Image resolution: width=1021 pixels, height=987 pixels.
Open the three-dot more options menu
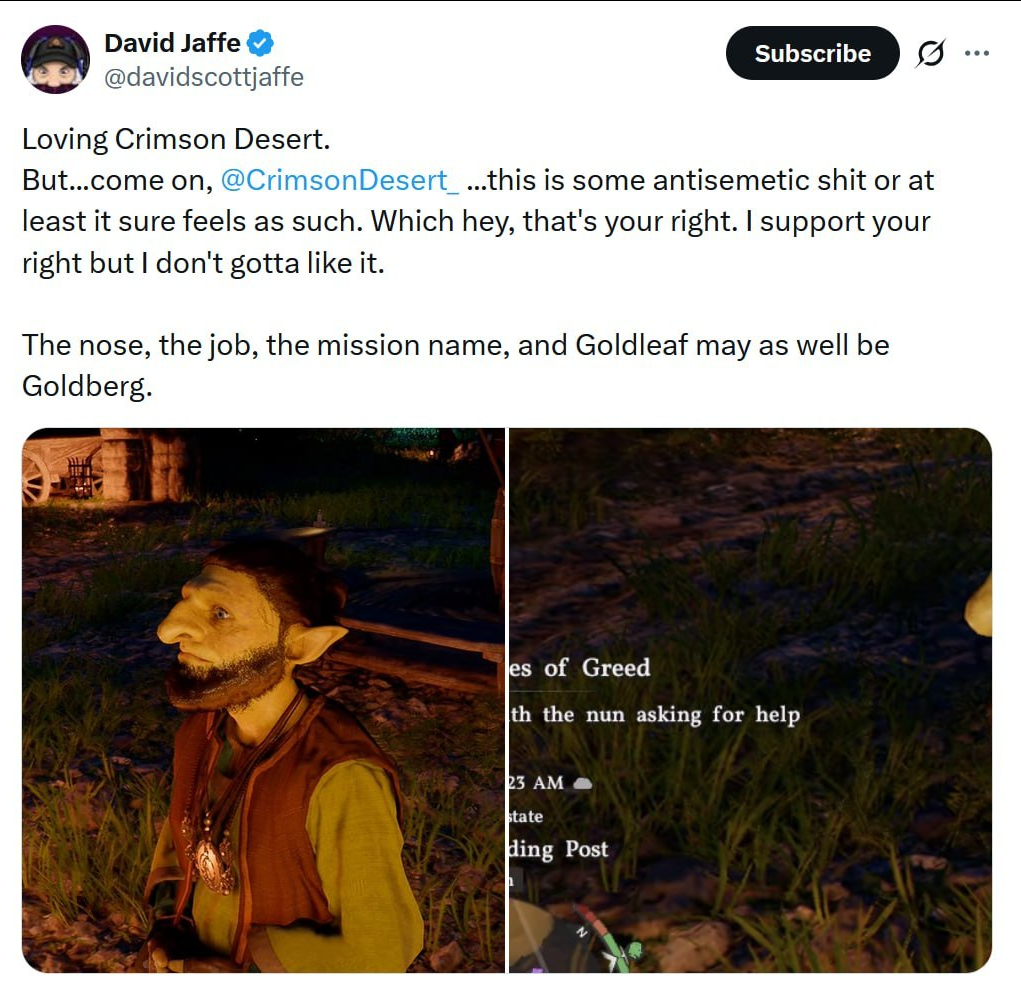(x=977, y=53)
